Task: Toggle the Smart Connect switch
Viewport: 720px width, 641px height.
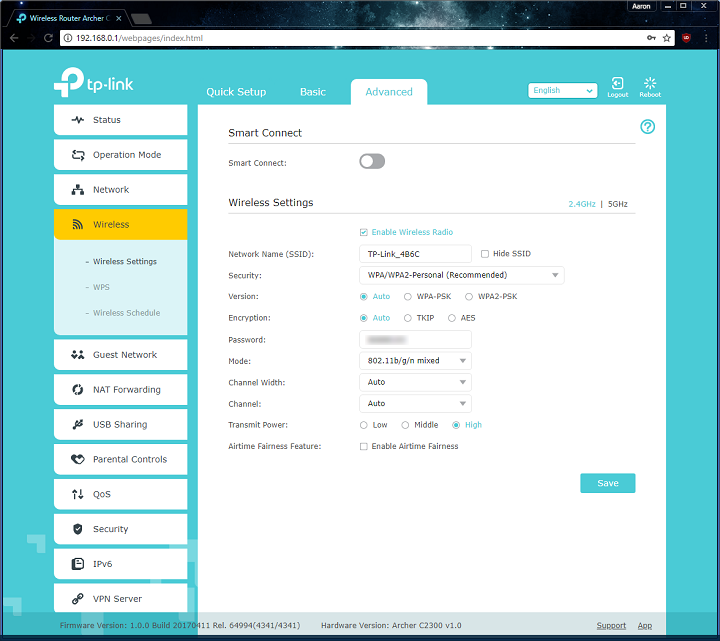Action: [372, 162]
